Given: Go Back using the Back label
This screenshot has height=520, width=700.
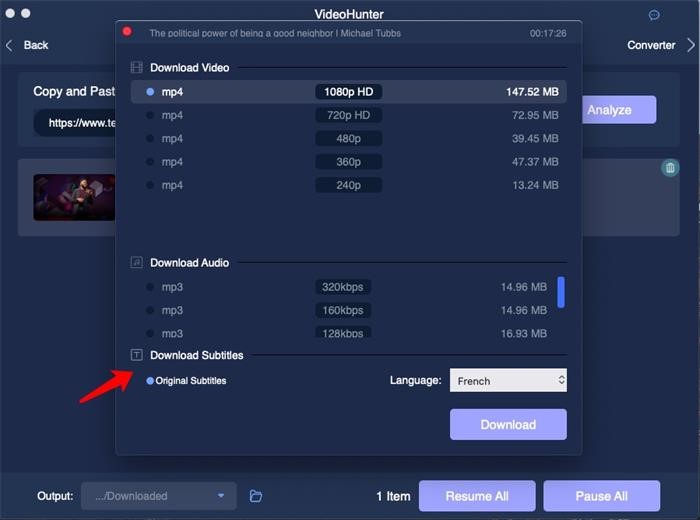Looking at the screenshot, I should (x=36, y=45).
